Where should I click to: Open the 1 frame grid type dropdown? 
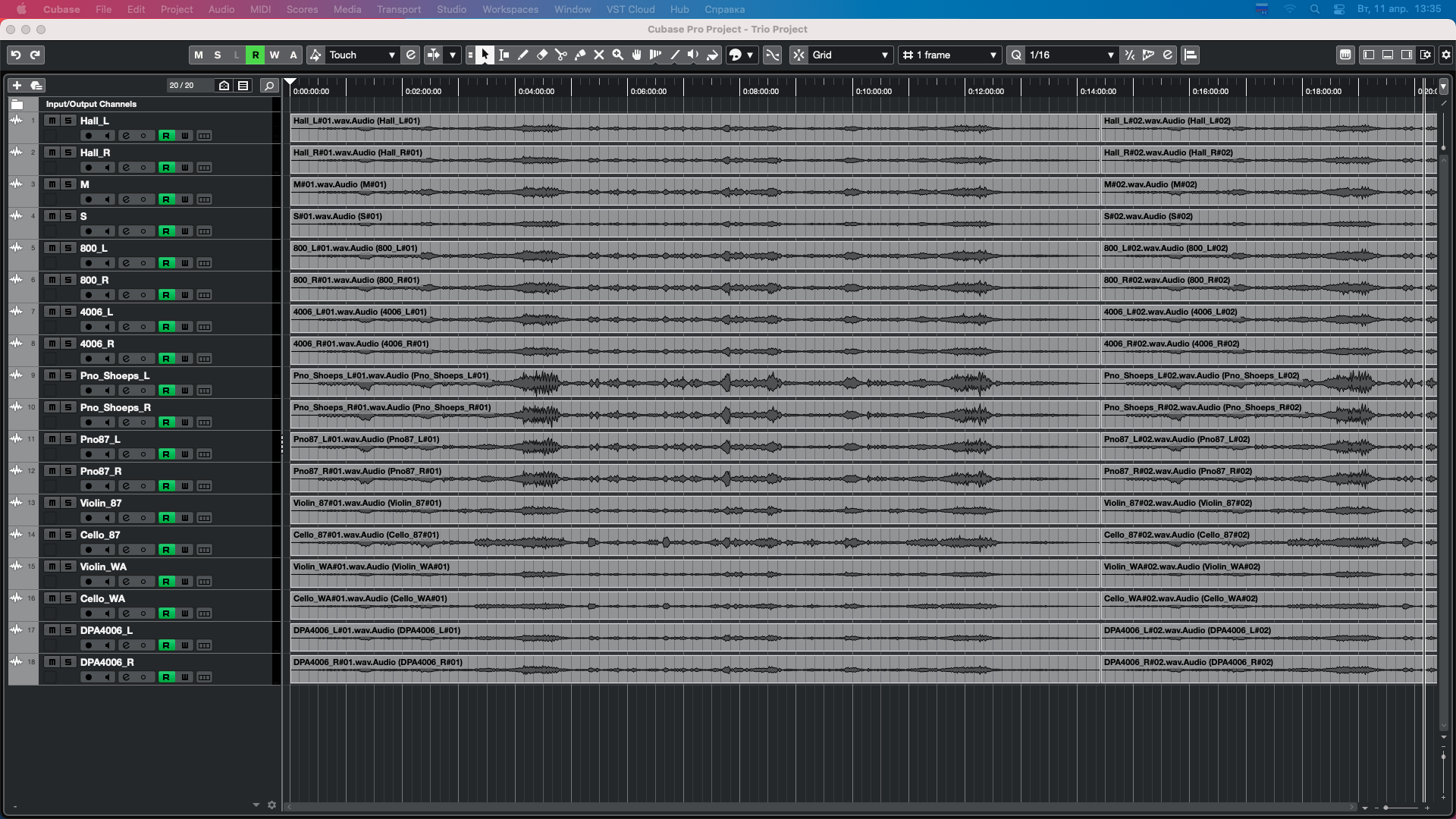tap(949, 55)
